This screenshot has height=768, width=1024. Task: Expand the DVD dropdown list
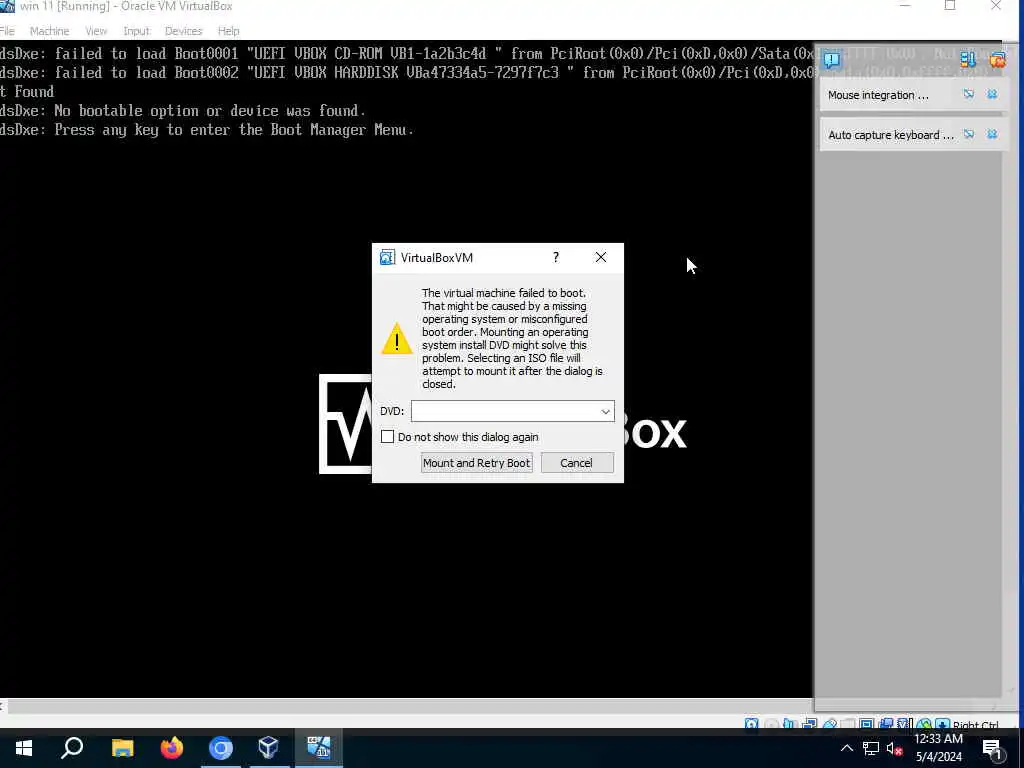[x=605, y=411]
